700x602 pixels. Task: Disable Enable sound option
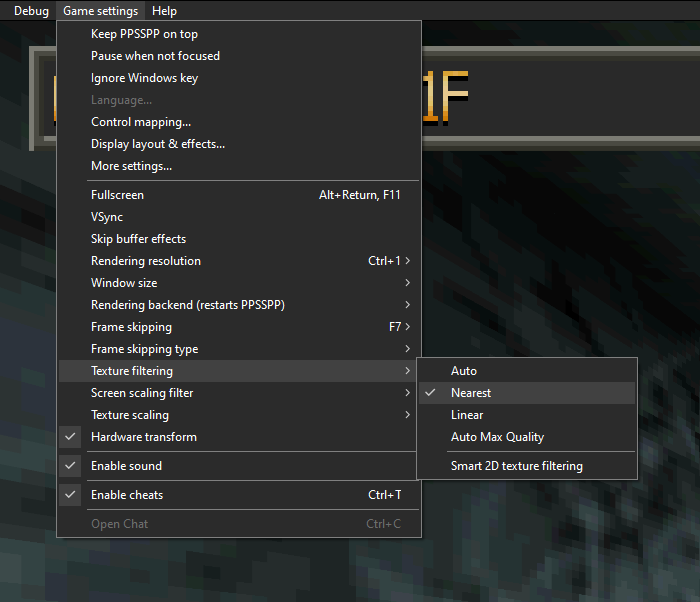239,466
